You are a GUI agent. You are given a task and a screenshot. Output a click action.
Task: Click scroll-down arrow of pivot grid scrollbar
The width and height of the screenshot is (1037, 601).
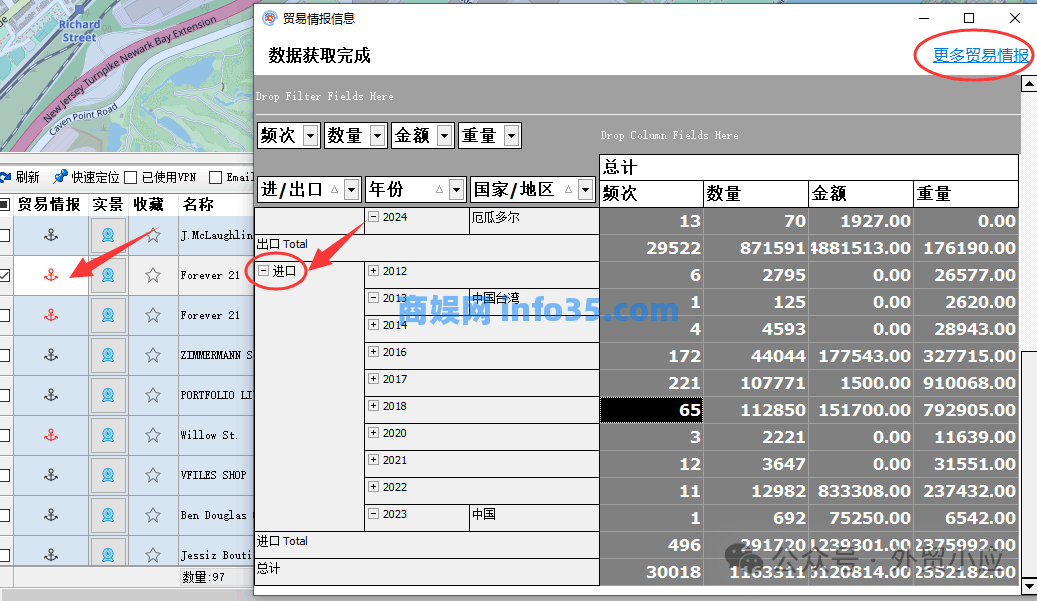coord(1029,586)
